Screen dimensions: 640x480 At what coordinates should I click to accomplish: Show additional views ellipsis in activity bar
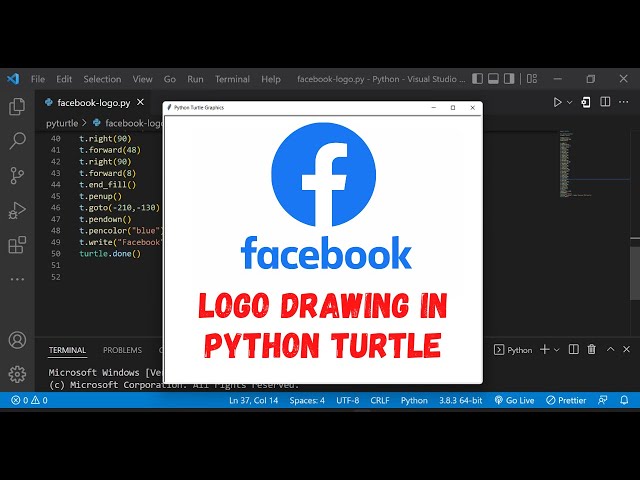[x=17, y=280]
